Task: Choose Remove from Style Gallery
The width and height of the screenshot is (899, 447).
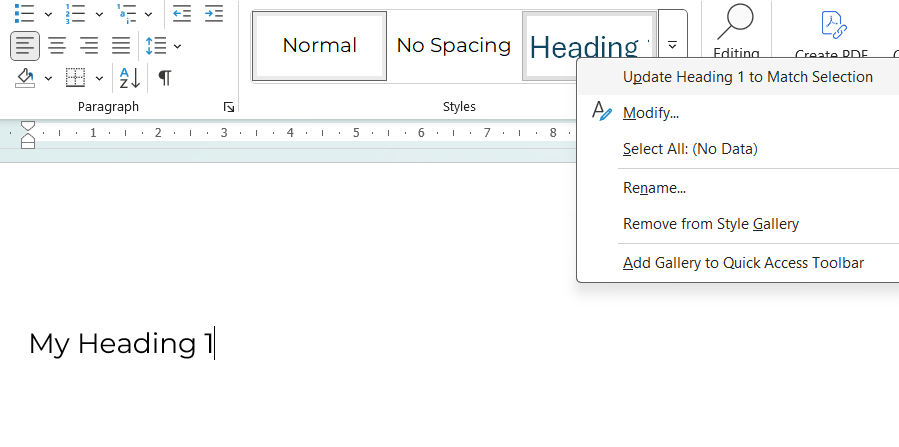Action: [710, 224]
